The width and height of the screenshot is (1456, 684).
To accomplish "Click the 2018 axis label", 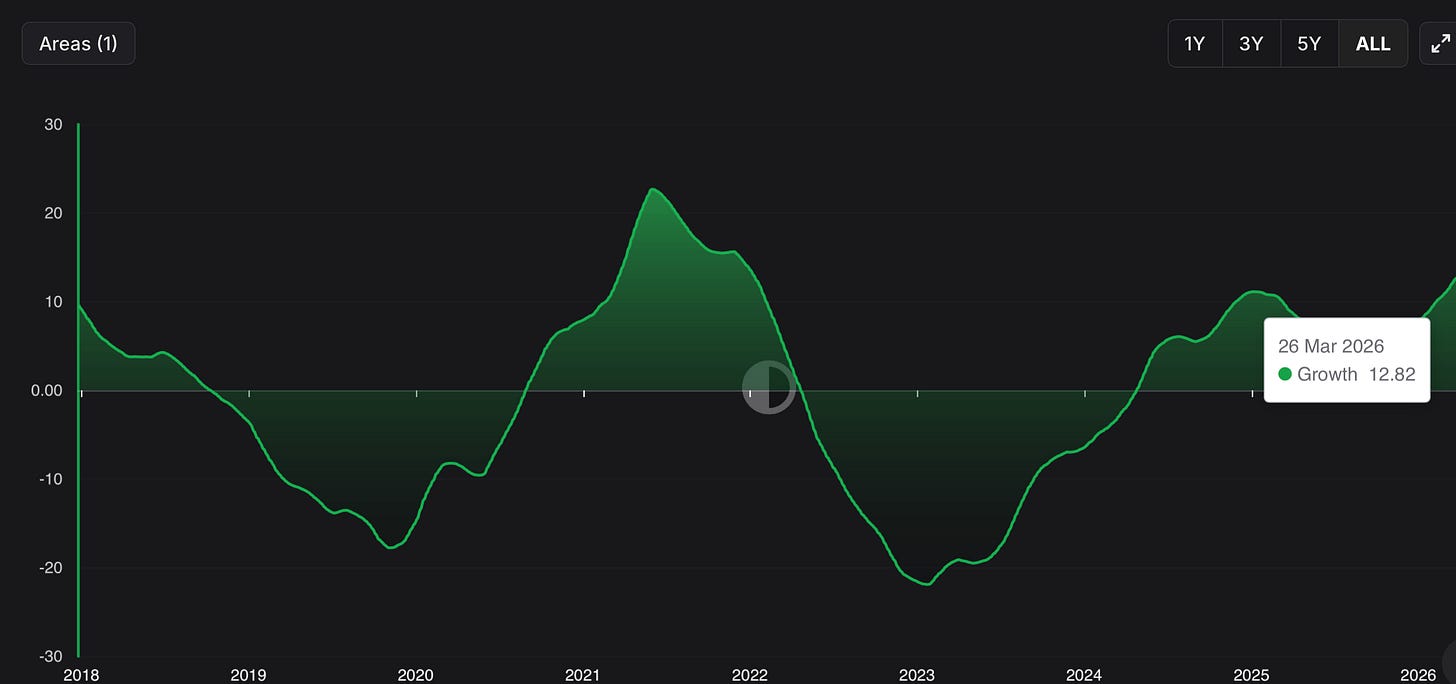I will [81, 675].
